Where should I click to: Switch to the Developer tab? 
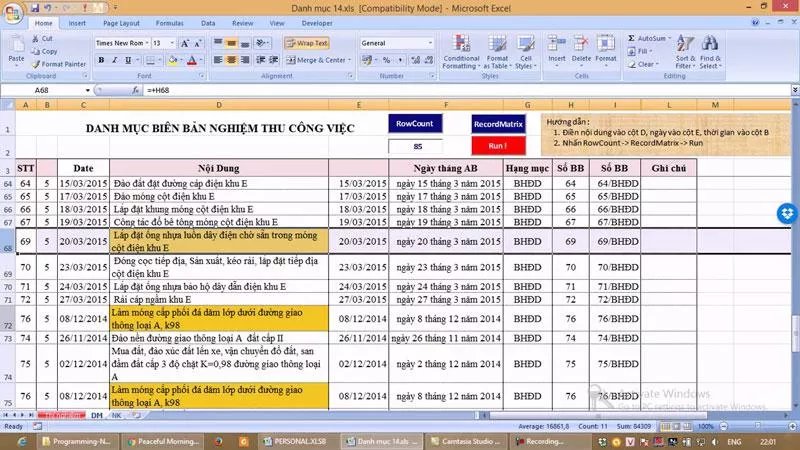click(317, 23)
